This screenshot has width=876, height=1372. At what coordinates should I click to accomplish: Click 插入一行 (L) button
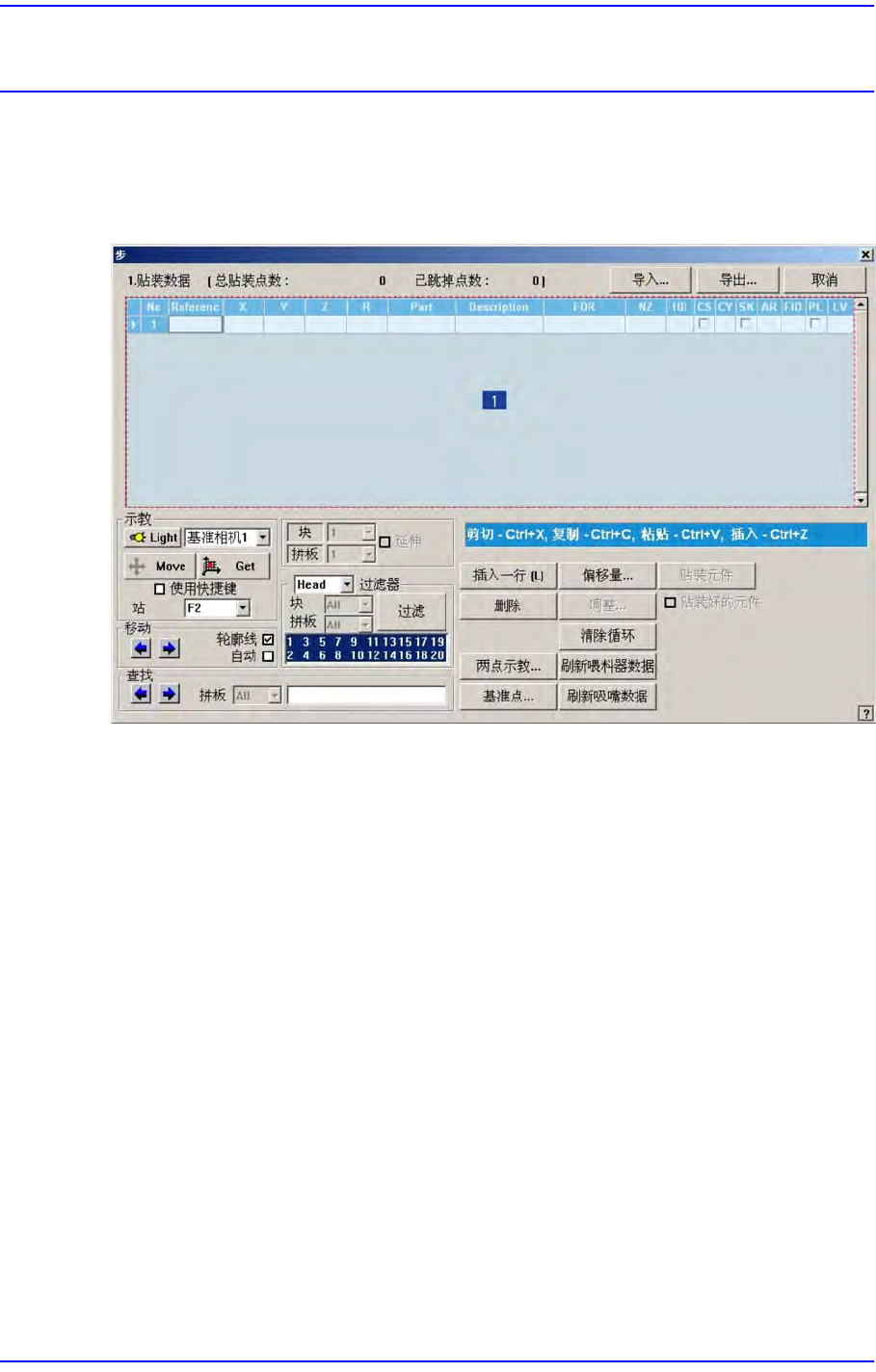(508, 575)
